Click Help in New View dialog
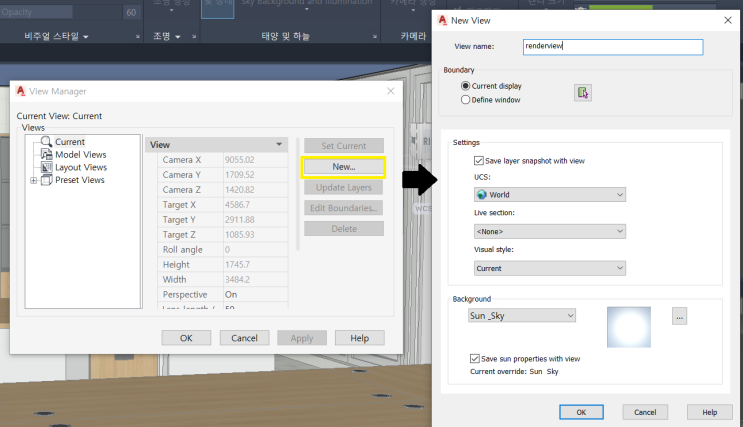 point(709,412)
